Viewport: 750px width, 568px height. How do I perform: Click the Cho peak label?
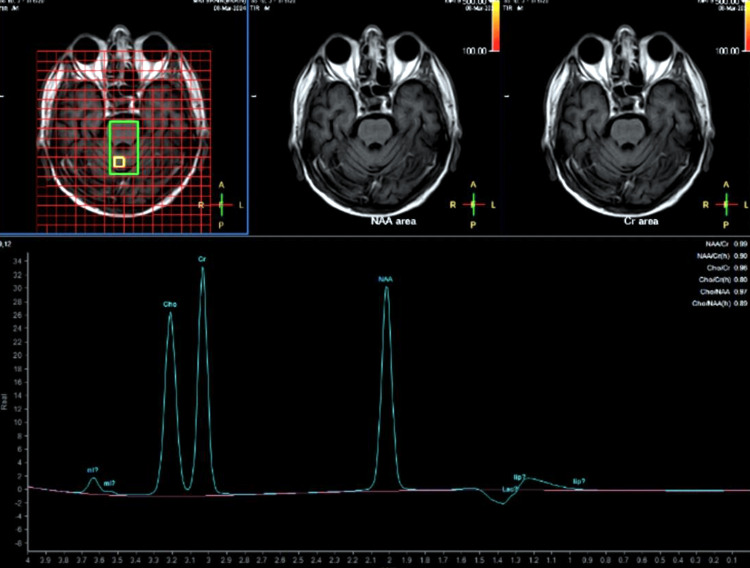(x=170, y=304)
